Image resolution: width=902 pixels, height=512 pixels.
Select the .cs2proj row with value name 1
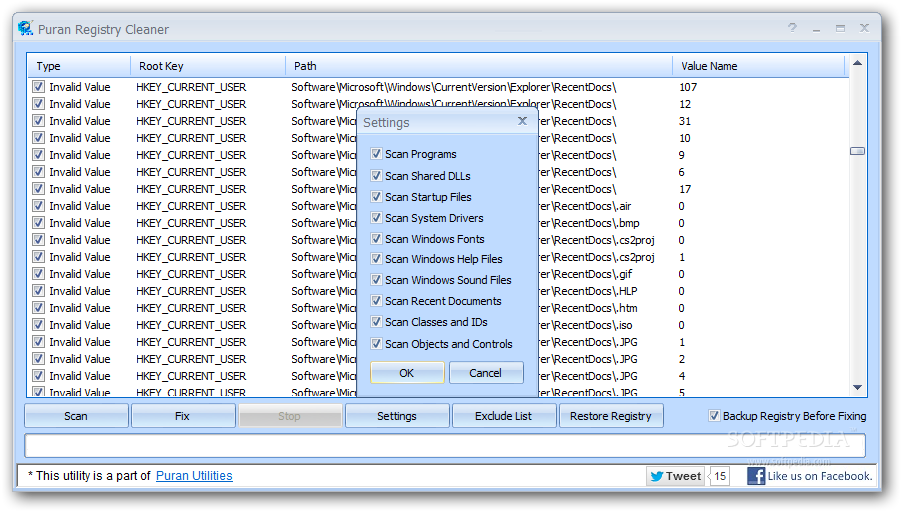(438, 257)
